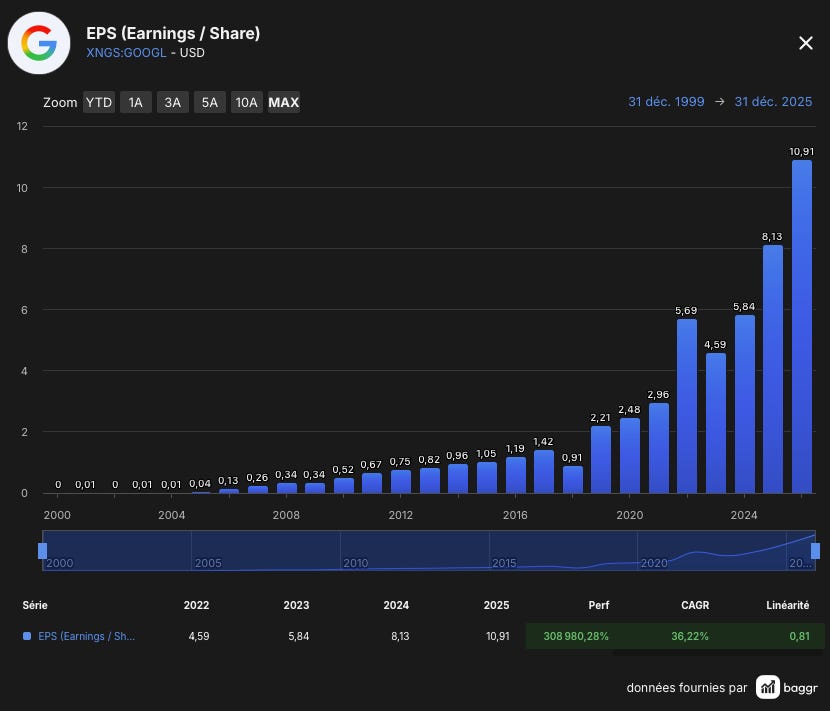Click the right range slider handle

815,551
